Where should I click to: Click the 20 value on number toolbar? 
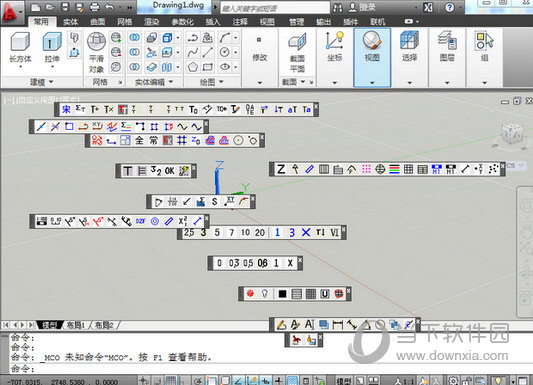(260, 232)
